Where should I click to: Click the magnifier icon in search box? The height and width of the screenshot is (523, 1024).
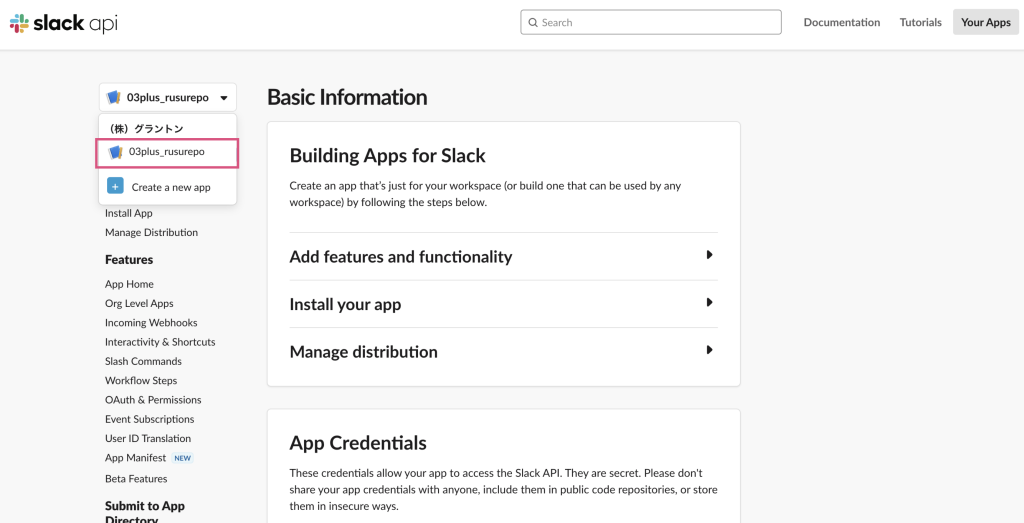(x=533, y=22)
